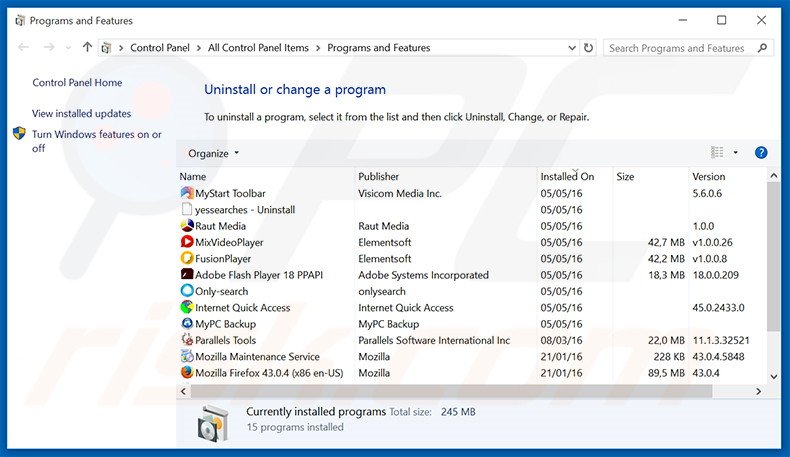Screen dimensions: 790x457
Task: Click the yessearches blank file icon
Action: coord(187,209)
